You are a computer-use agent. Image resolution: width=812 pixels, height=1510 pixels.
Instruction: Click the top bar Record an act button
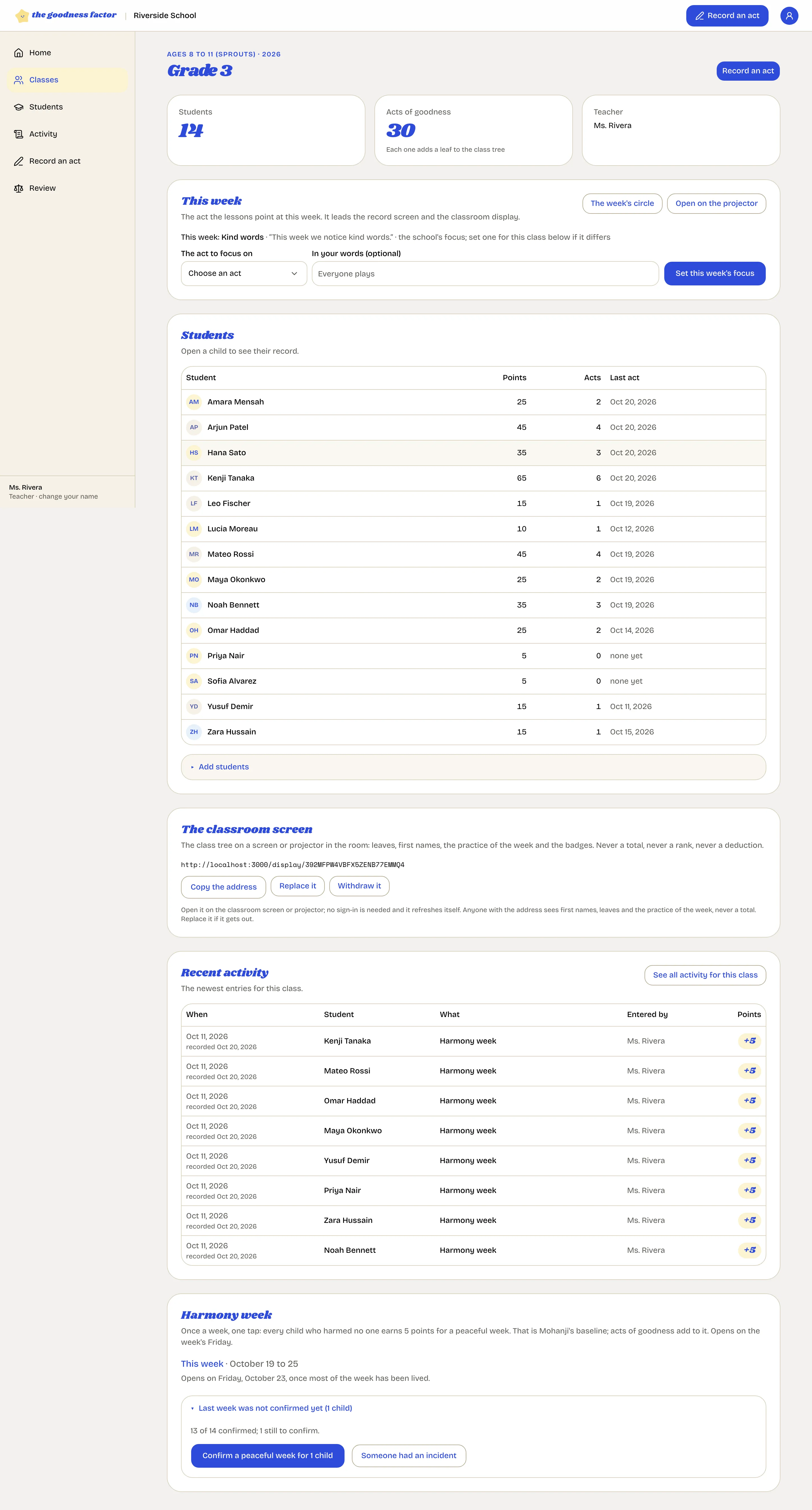click(727, 16)
